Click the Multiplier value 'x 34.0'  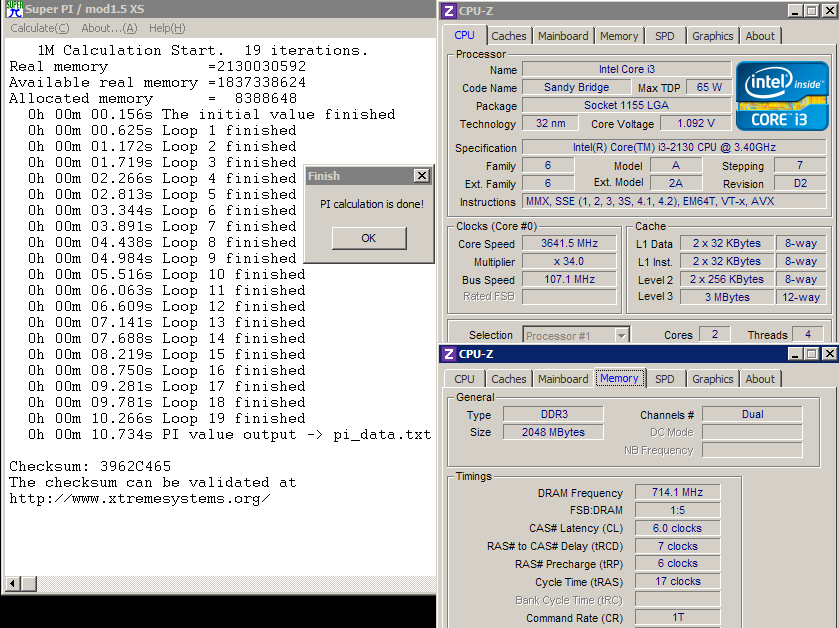569,262
